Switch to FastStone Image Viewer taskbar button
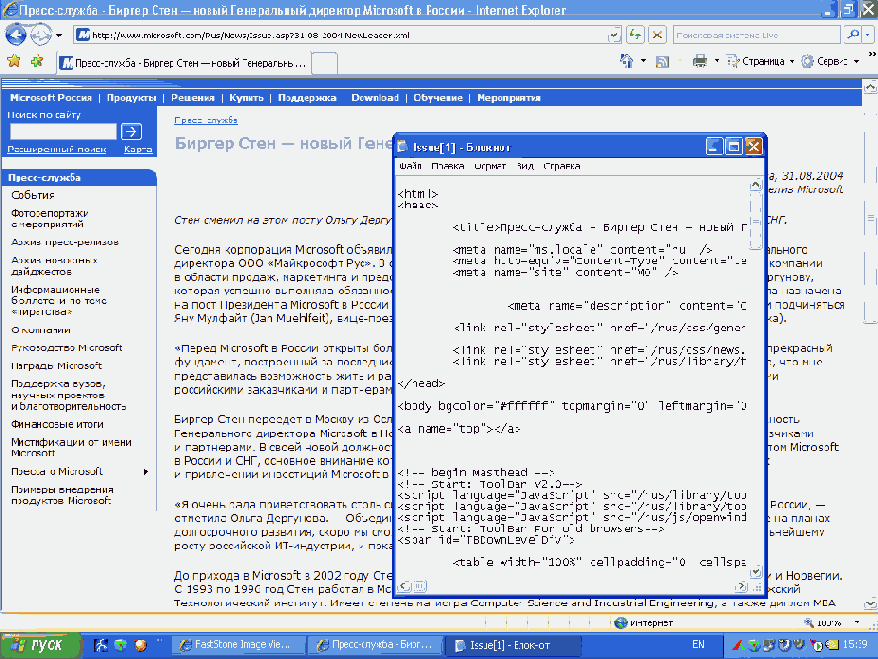Image resolution: width=878 pixels, height=659 pixels. 239,645
